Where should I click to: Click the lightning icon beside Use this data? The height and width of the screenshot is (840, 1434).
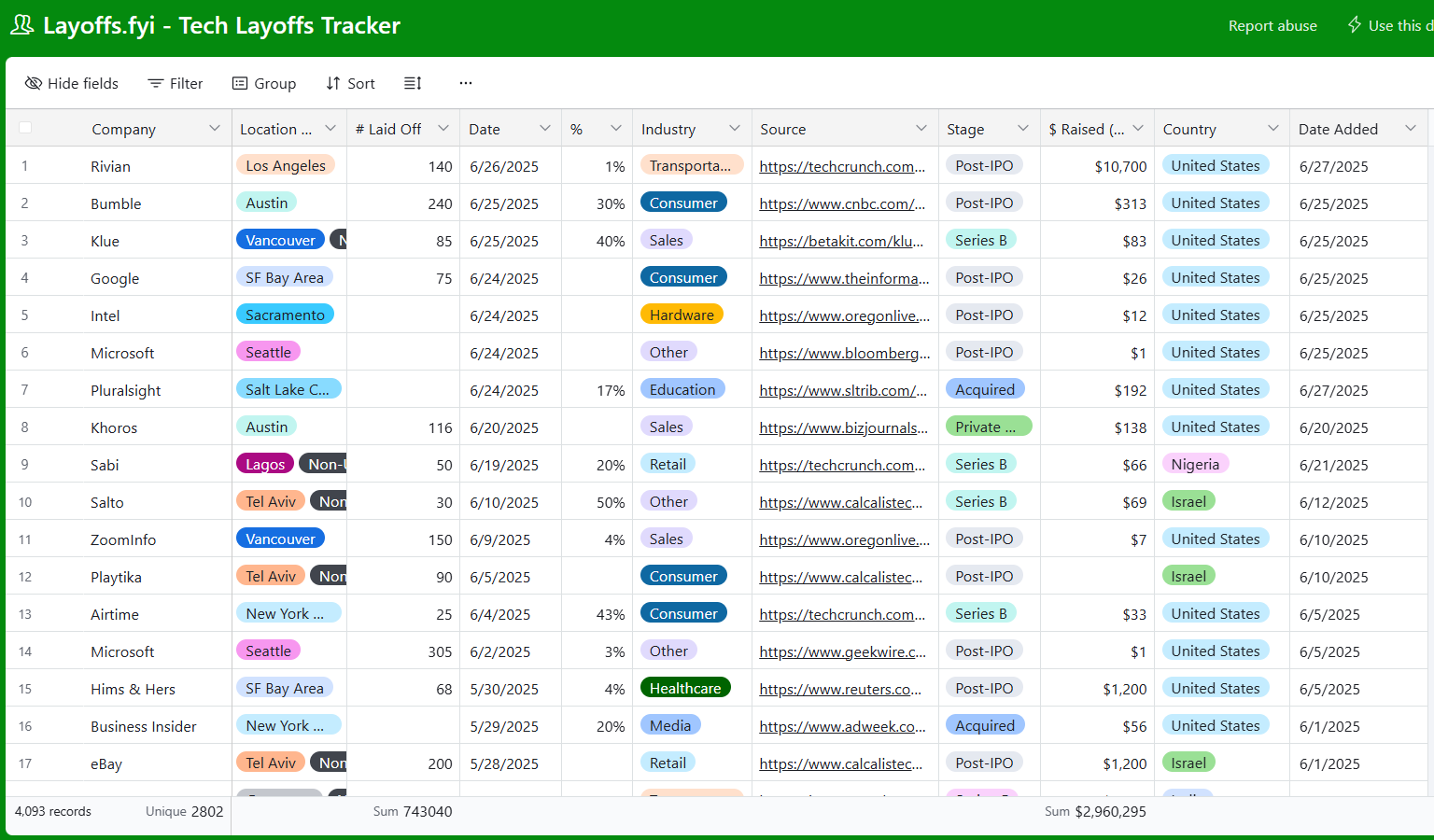coord(1355,25)
